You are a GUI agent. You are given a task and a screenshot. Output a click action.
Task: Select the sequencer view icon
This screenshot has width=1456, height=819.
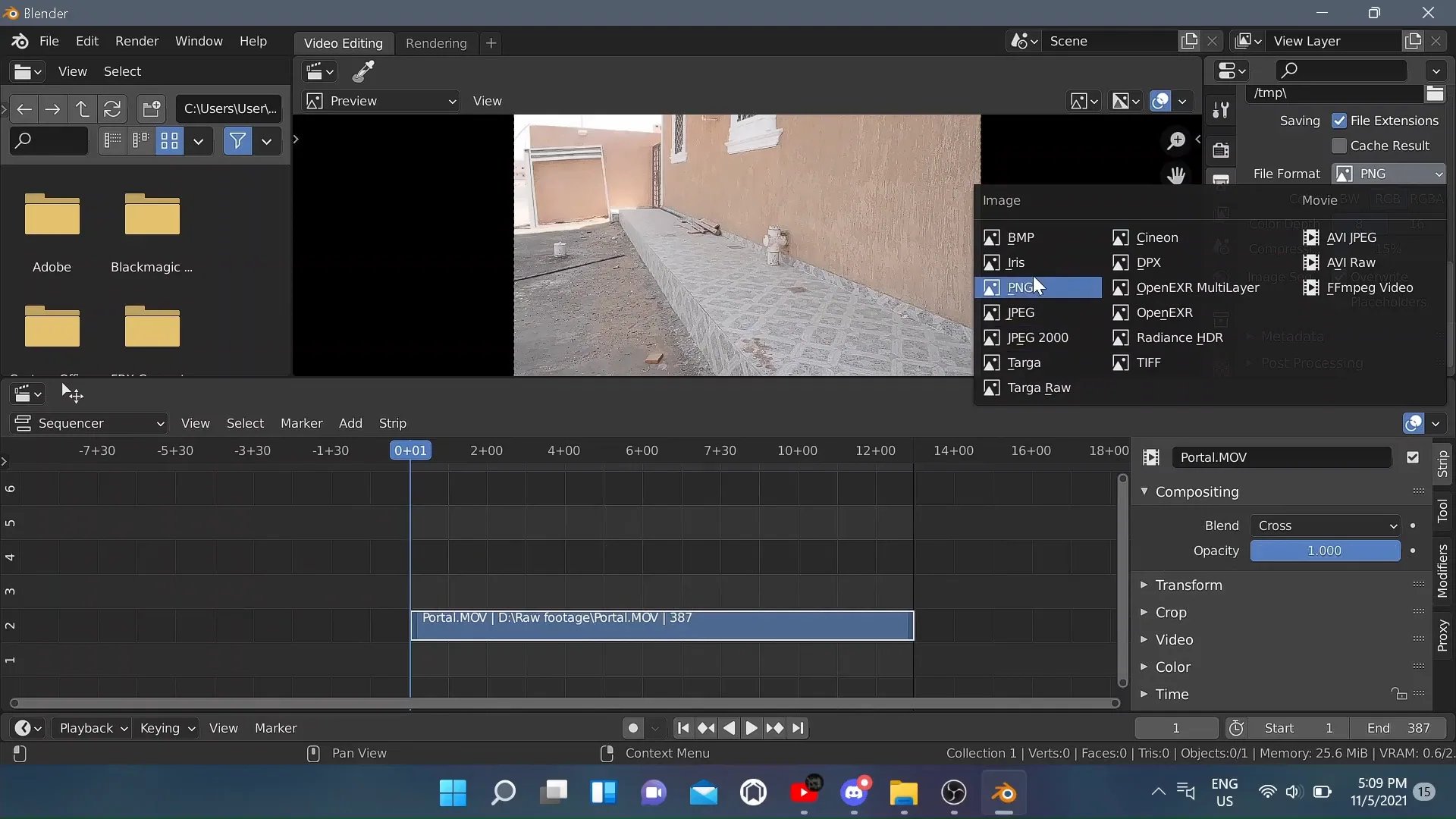[22, 423]
